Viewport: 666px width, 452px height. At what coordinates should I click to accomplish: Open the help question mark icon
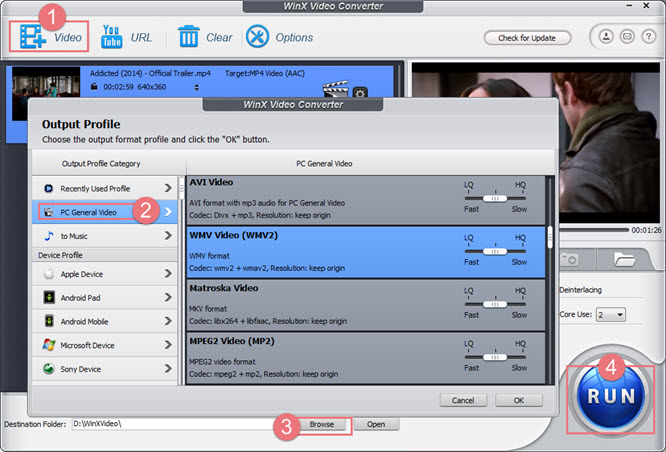tap(648, 37)
